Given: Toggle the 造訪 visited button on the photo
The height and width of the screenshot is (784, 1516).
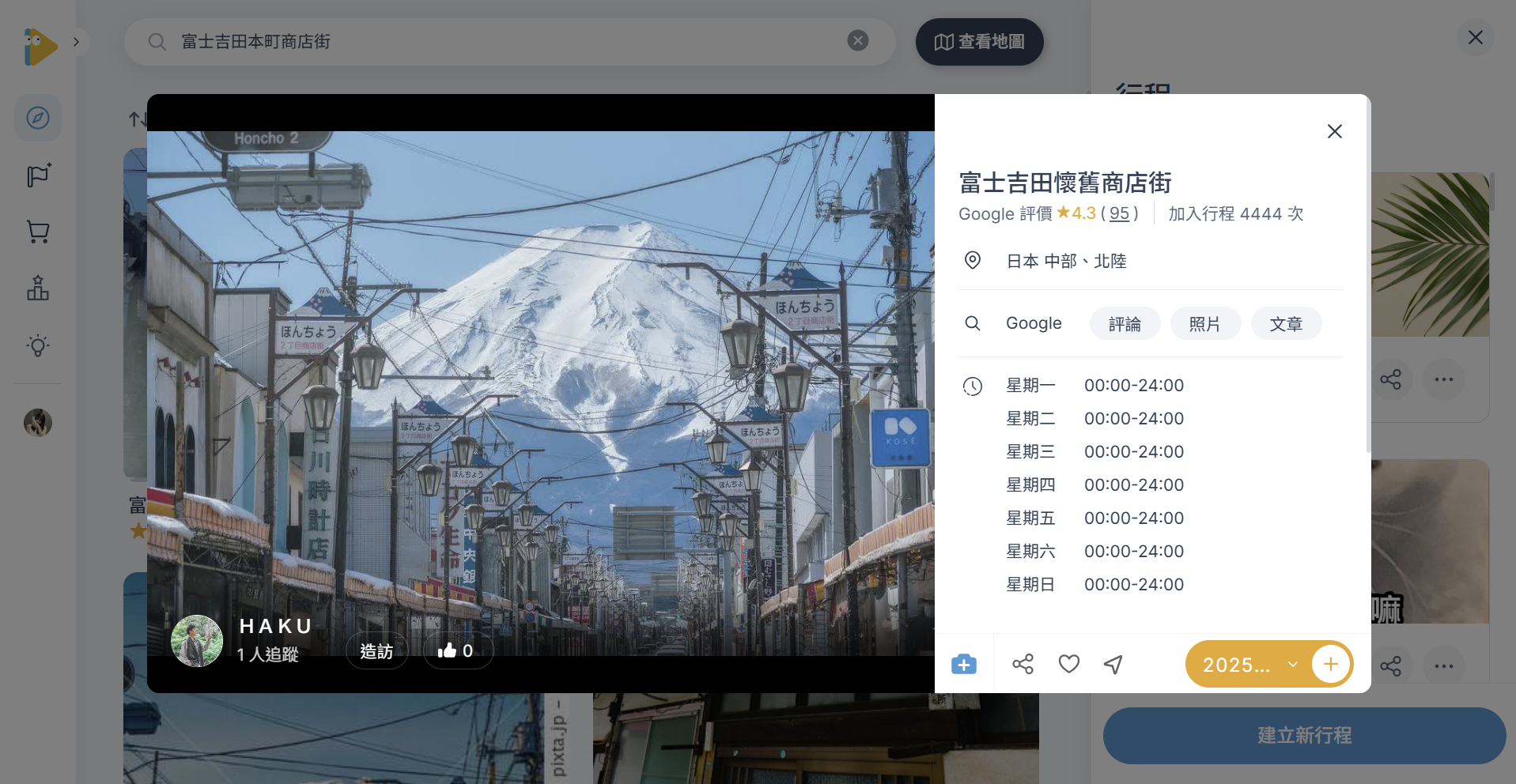Looking at the screenshot, I should coord(377,650).
